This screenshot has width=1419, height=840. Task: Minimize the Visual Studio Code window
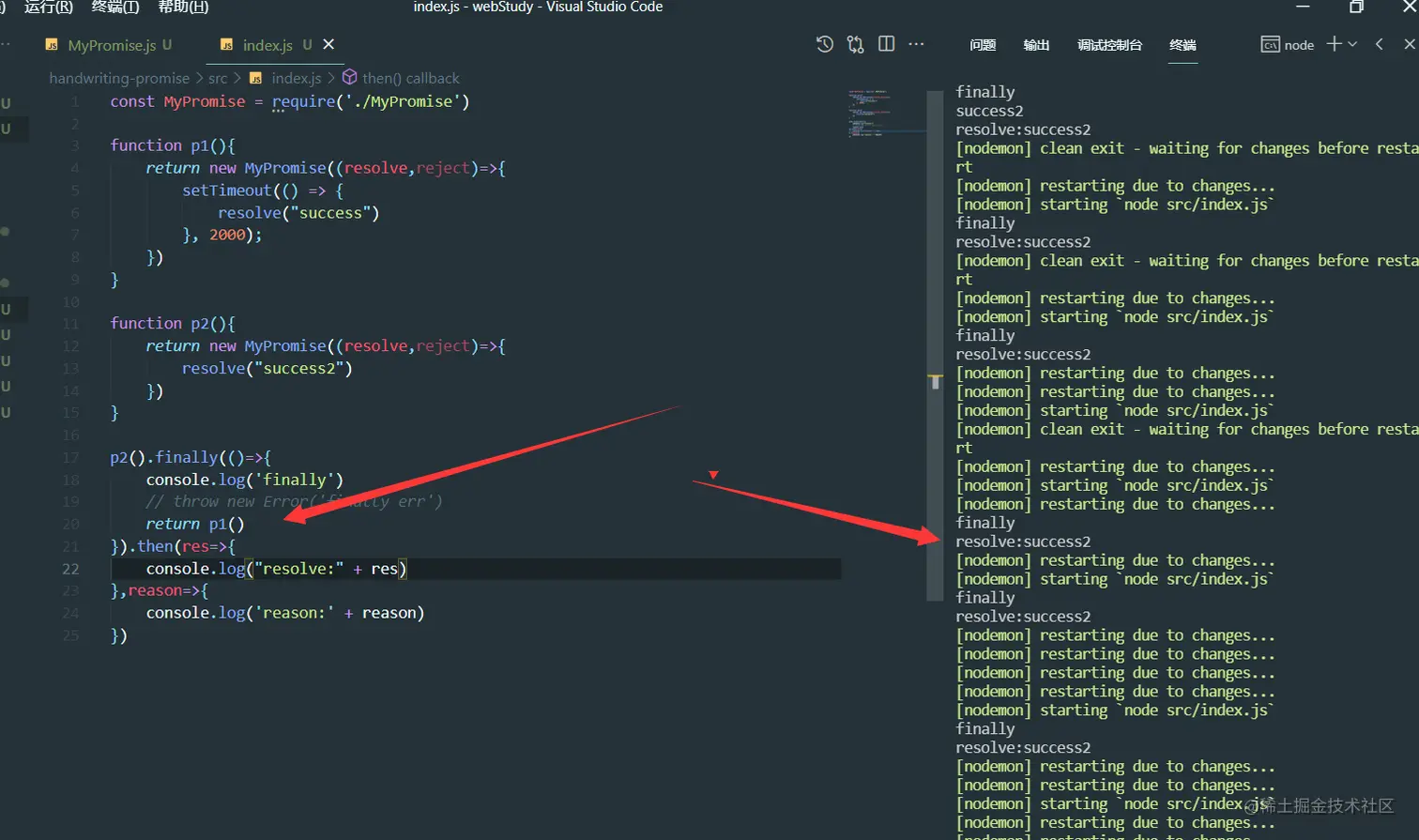pos(1303,7)
